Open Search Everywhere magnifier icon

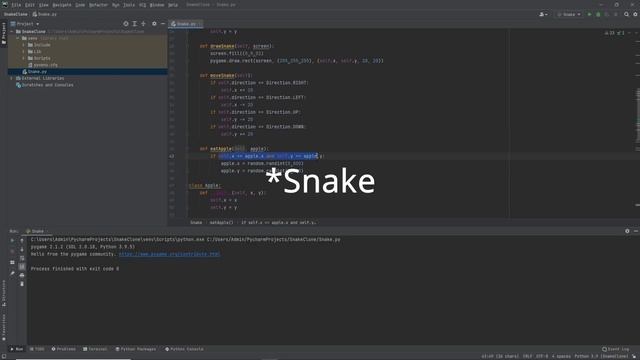[x=627, y=14]
